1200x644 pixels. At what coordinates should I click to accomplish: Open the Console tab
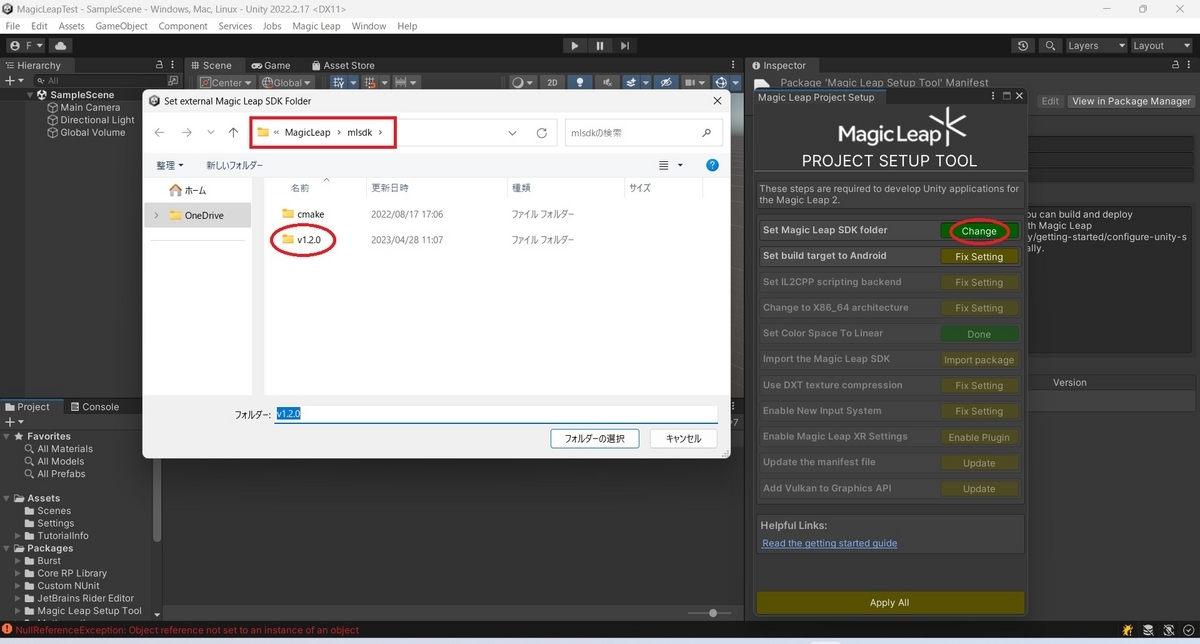pyautogui.click(x=93, y=407)
